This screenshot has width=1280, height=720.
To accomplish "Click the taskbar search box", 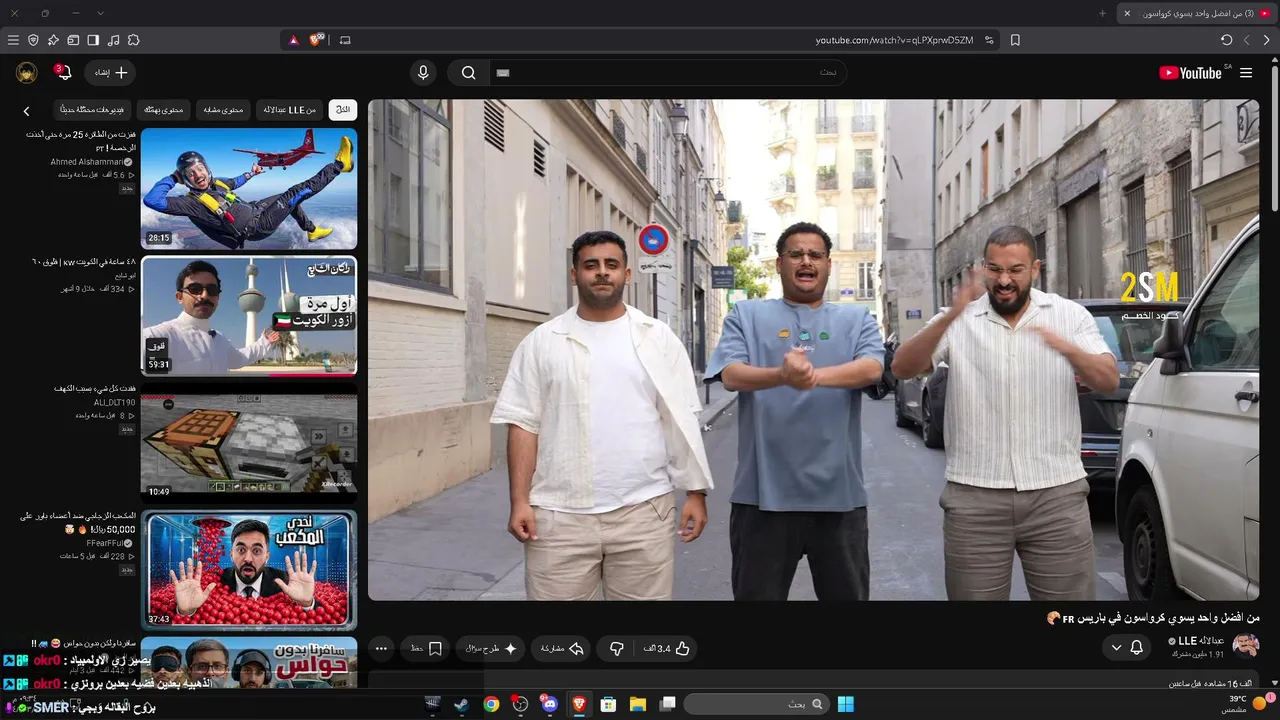I will pyautogui.click(x=757, y=704).
